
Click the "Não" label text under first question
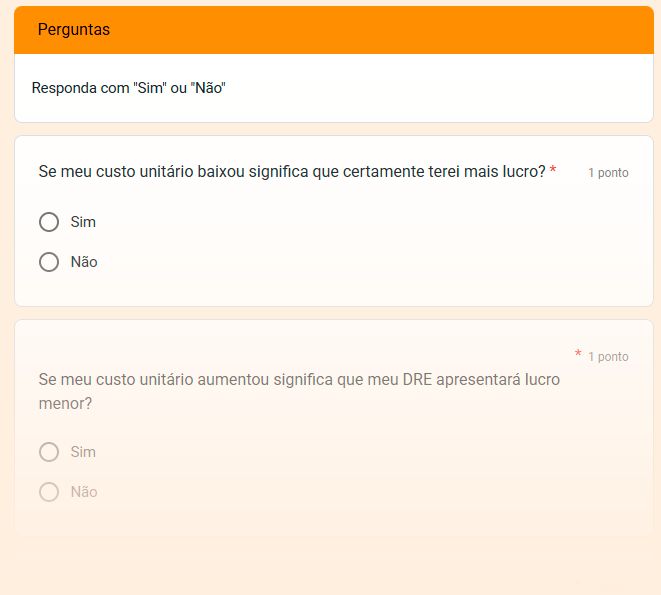[84, 262]
